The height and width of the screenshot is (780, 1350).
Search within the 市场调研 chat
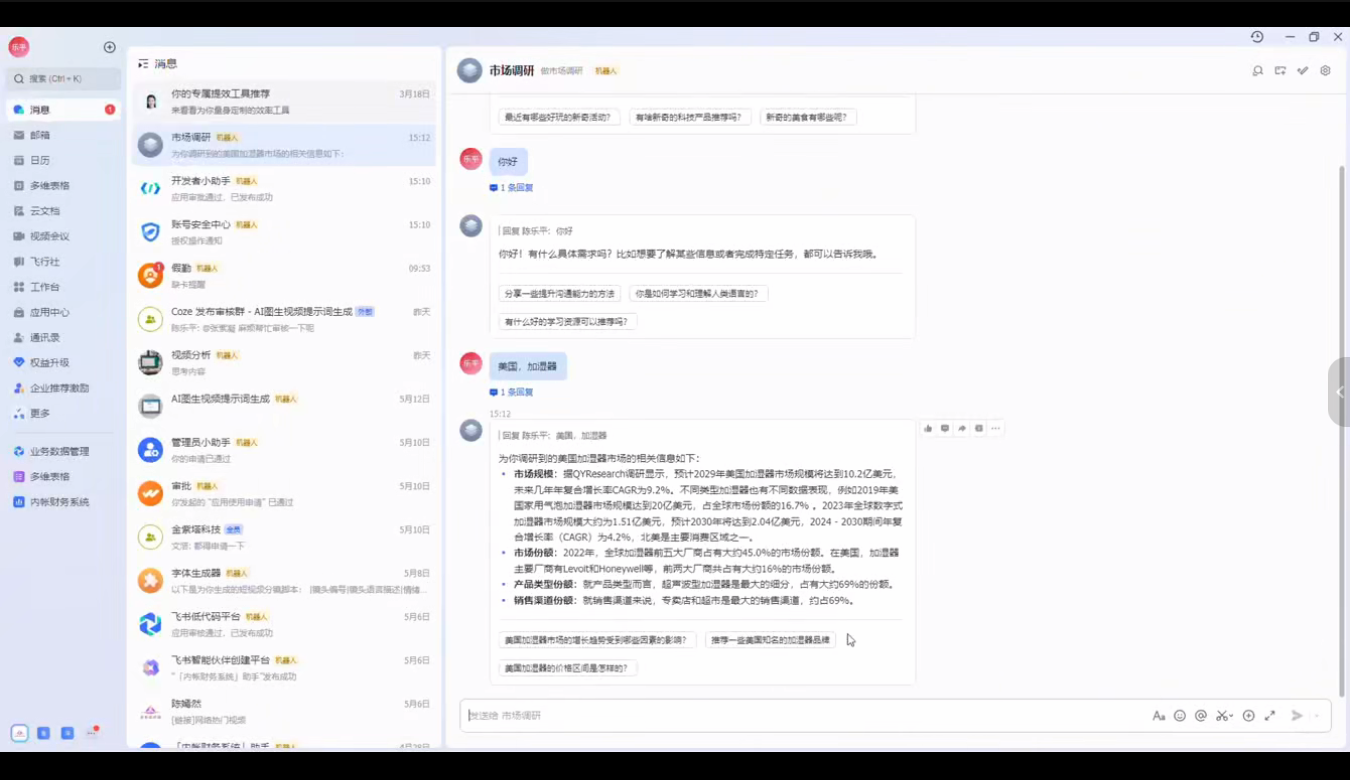pos(1257,70)
